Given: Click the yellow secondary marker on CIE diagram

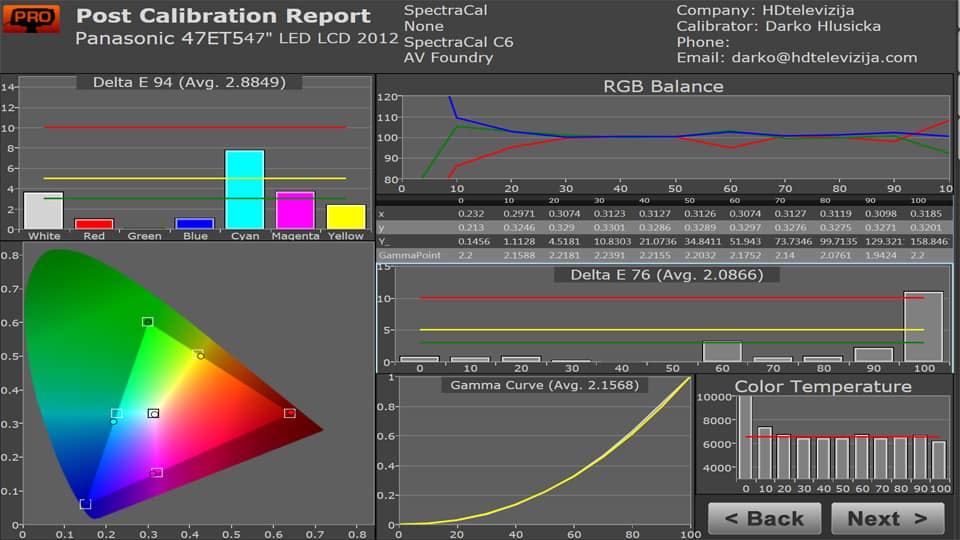Looking at the screenshot, I should 198,354.
